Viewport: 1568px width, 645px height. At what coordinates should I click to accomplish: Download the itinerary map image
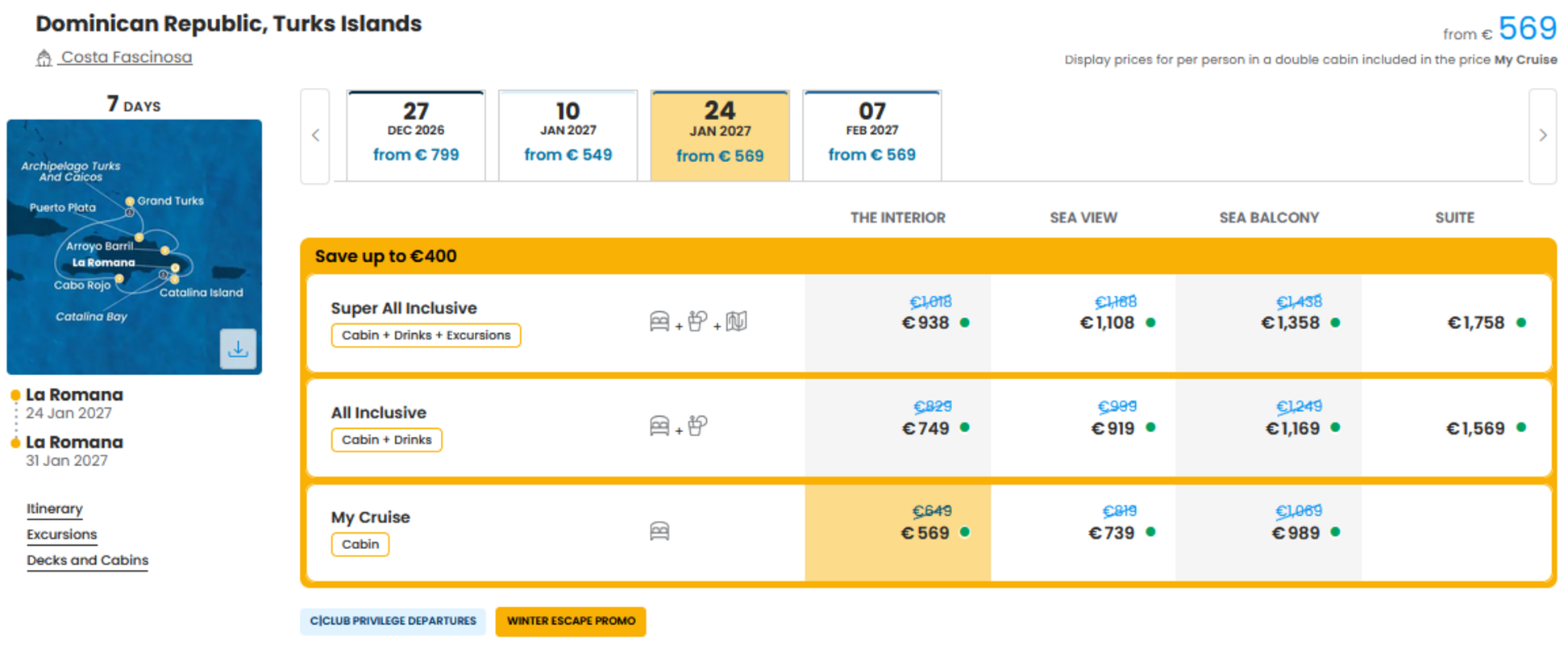point(238,349)
